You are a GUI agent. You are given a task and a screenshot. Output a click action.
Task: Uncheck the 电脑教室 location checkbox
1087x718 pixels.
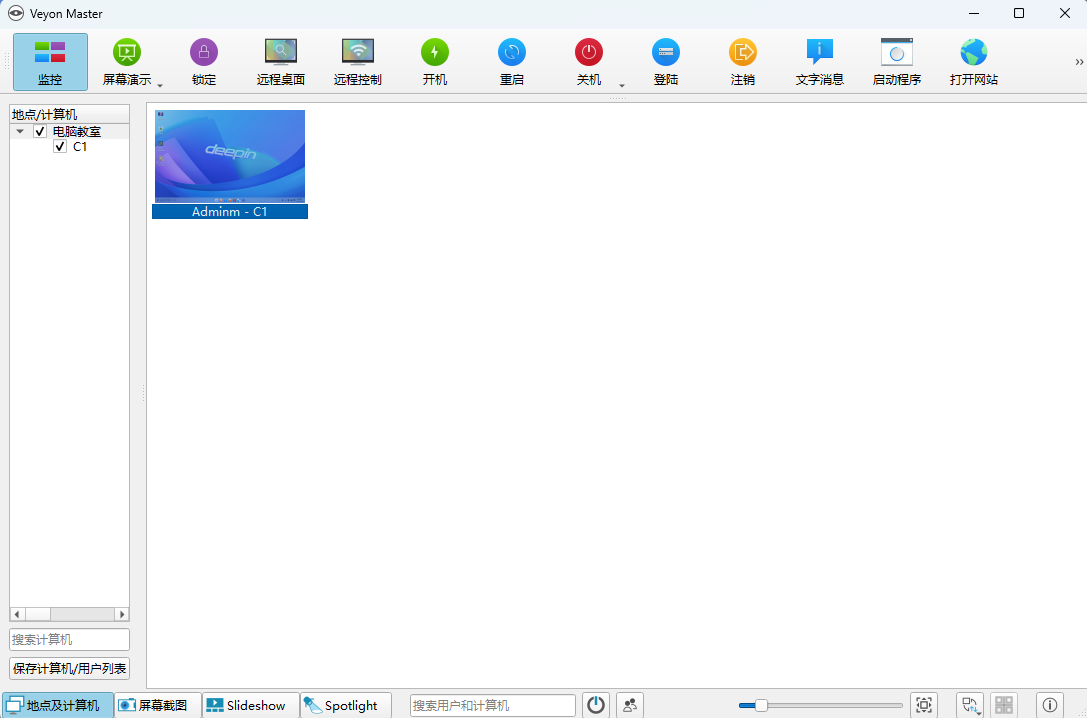pos(40,131)
